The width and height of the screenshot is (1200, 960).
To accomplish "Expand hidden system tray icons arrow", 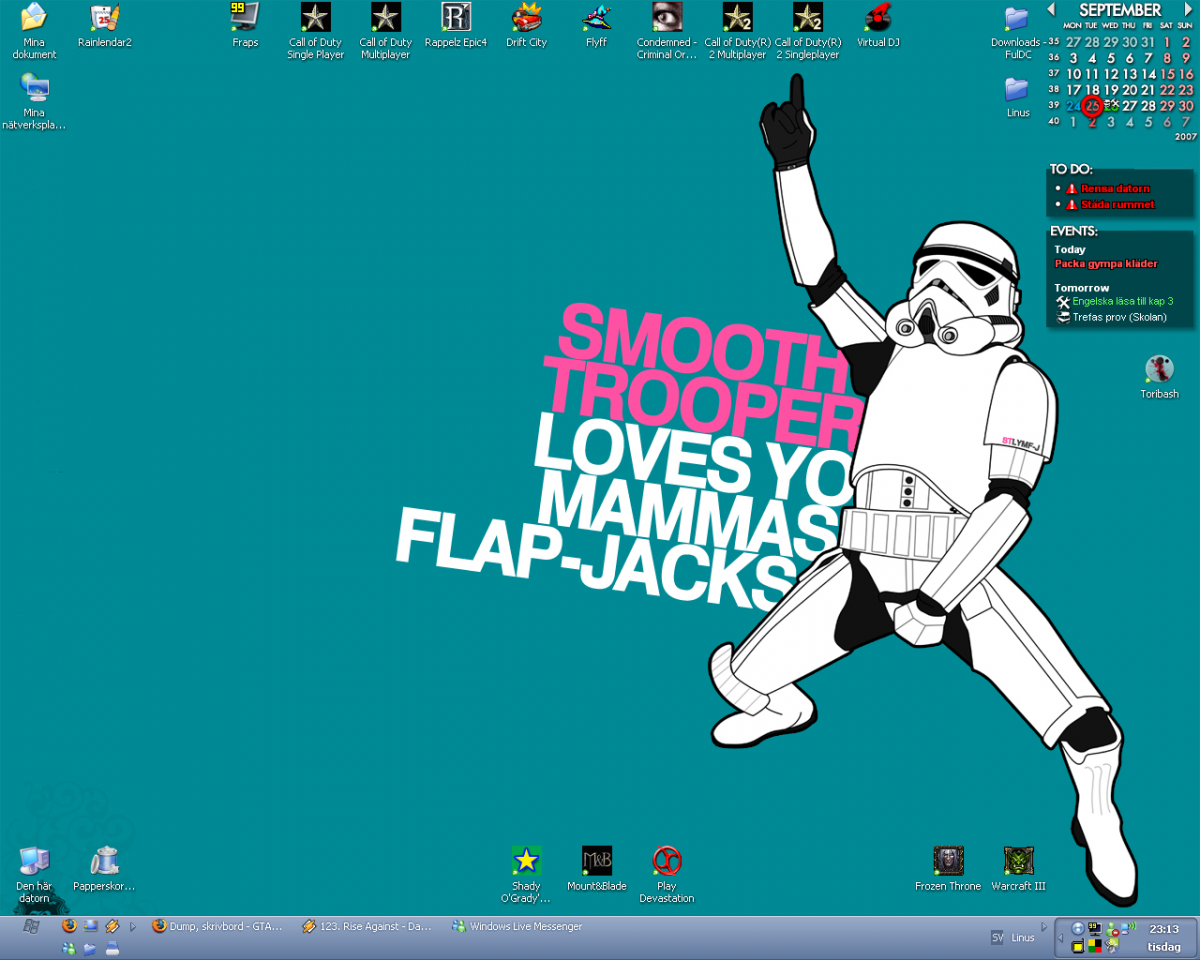I will coord(1060,938).
